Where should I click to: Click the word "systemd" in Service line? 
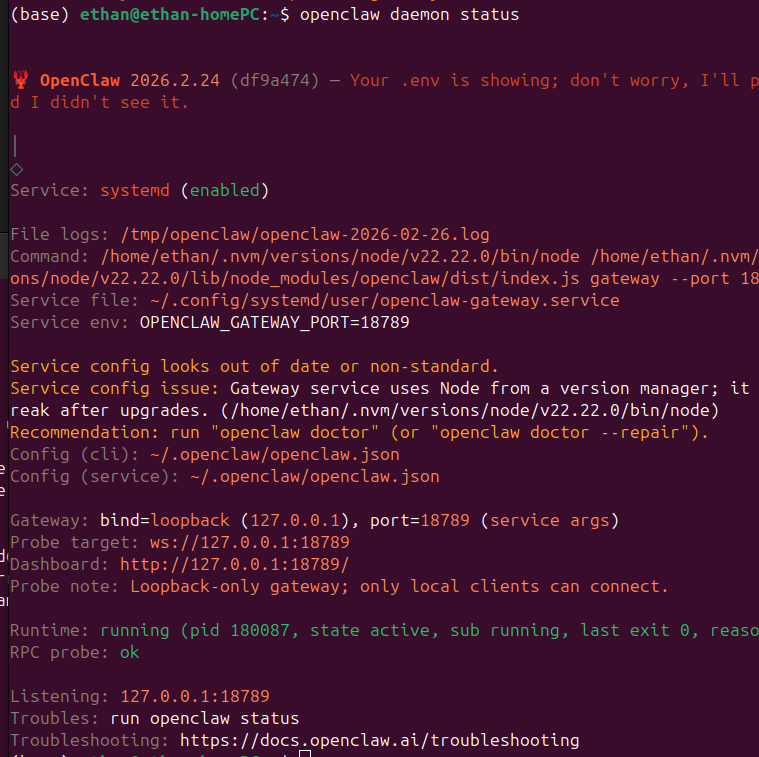pos(135,190)
